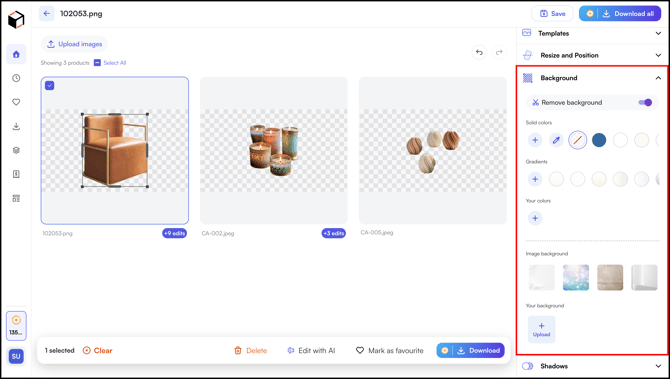670x379 pixels.
Task: Open the templates layout icon in sidebar
Action: click(16, 198)
